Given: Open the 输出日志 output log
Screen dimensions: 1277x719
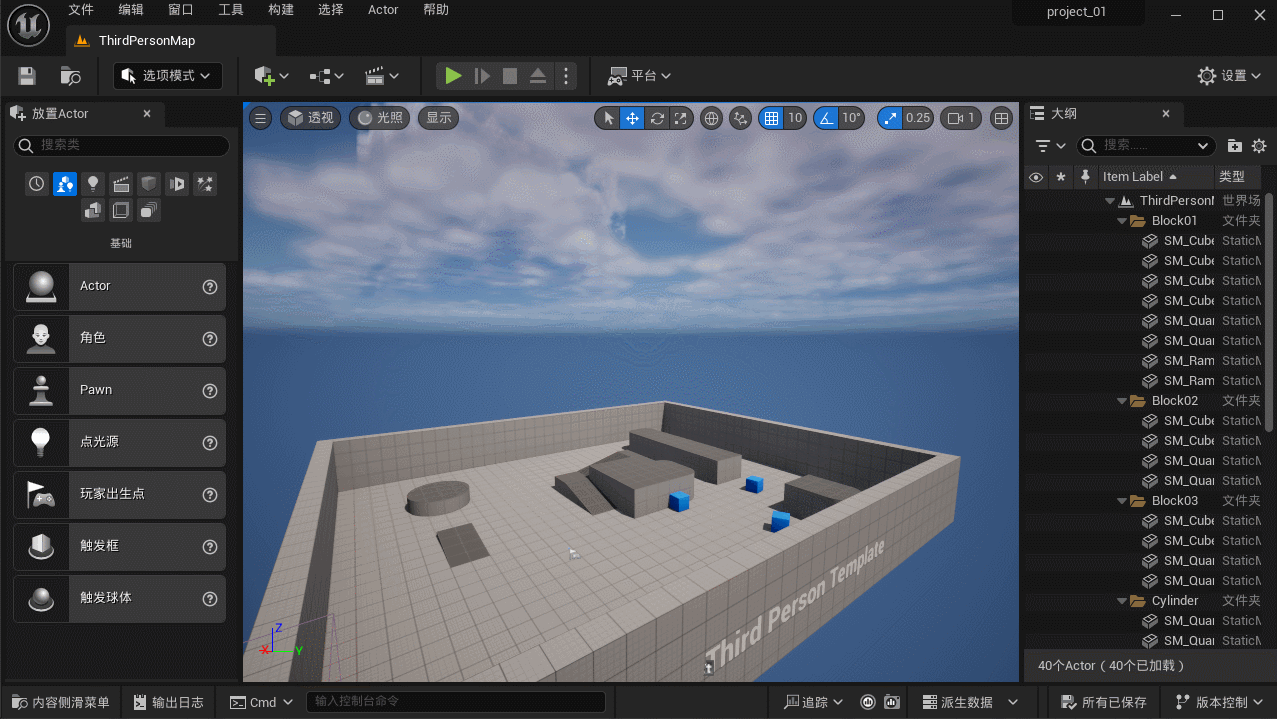Looking at the screenshot, I should click(168, 702).
